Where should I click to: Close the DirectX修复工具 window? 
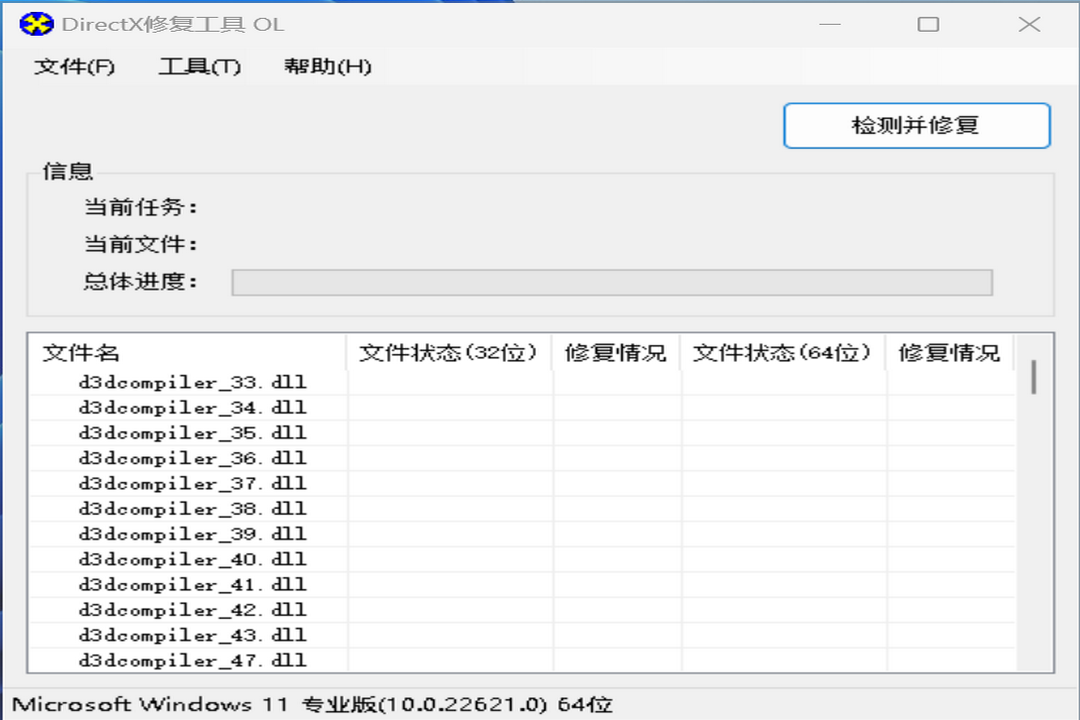(x=1029, y=24)
